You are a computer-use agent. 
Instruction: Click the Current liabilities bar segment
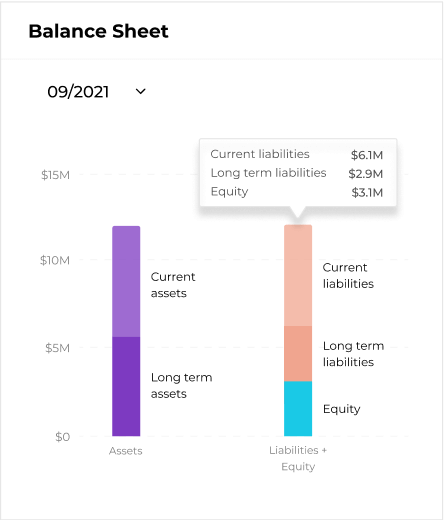(x=298, y=275)
